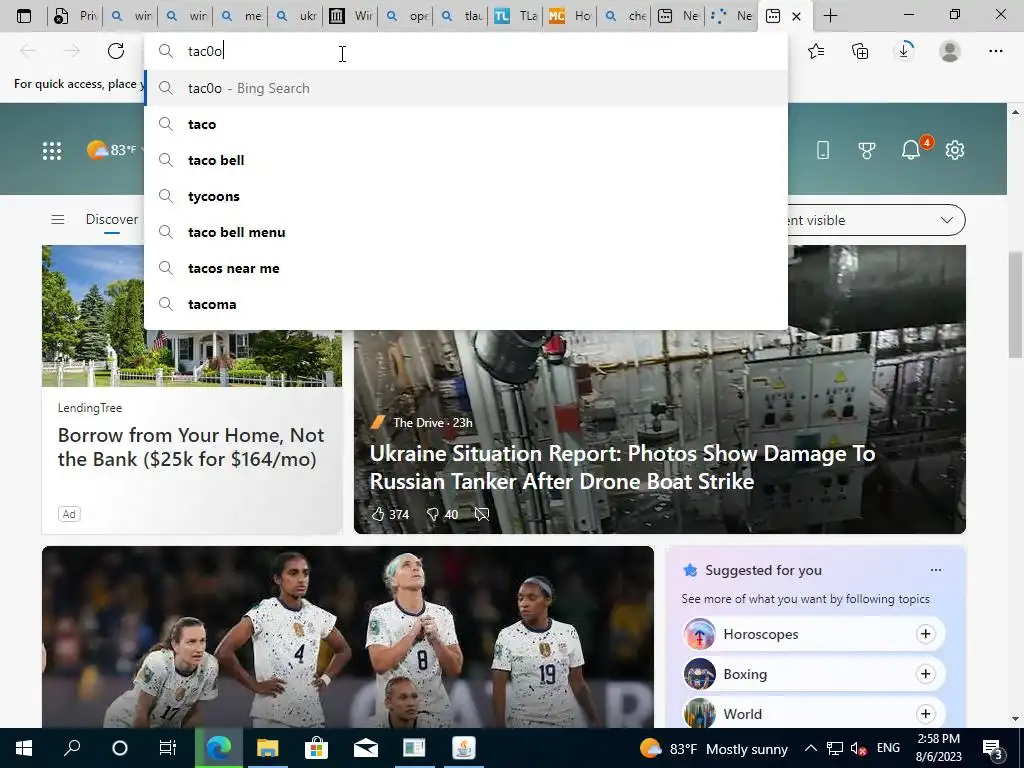Open the hamburger menu beside Discover
Image resolution: width=1024 pixels, height=768 pixels.
(x=57, y=219)
